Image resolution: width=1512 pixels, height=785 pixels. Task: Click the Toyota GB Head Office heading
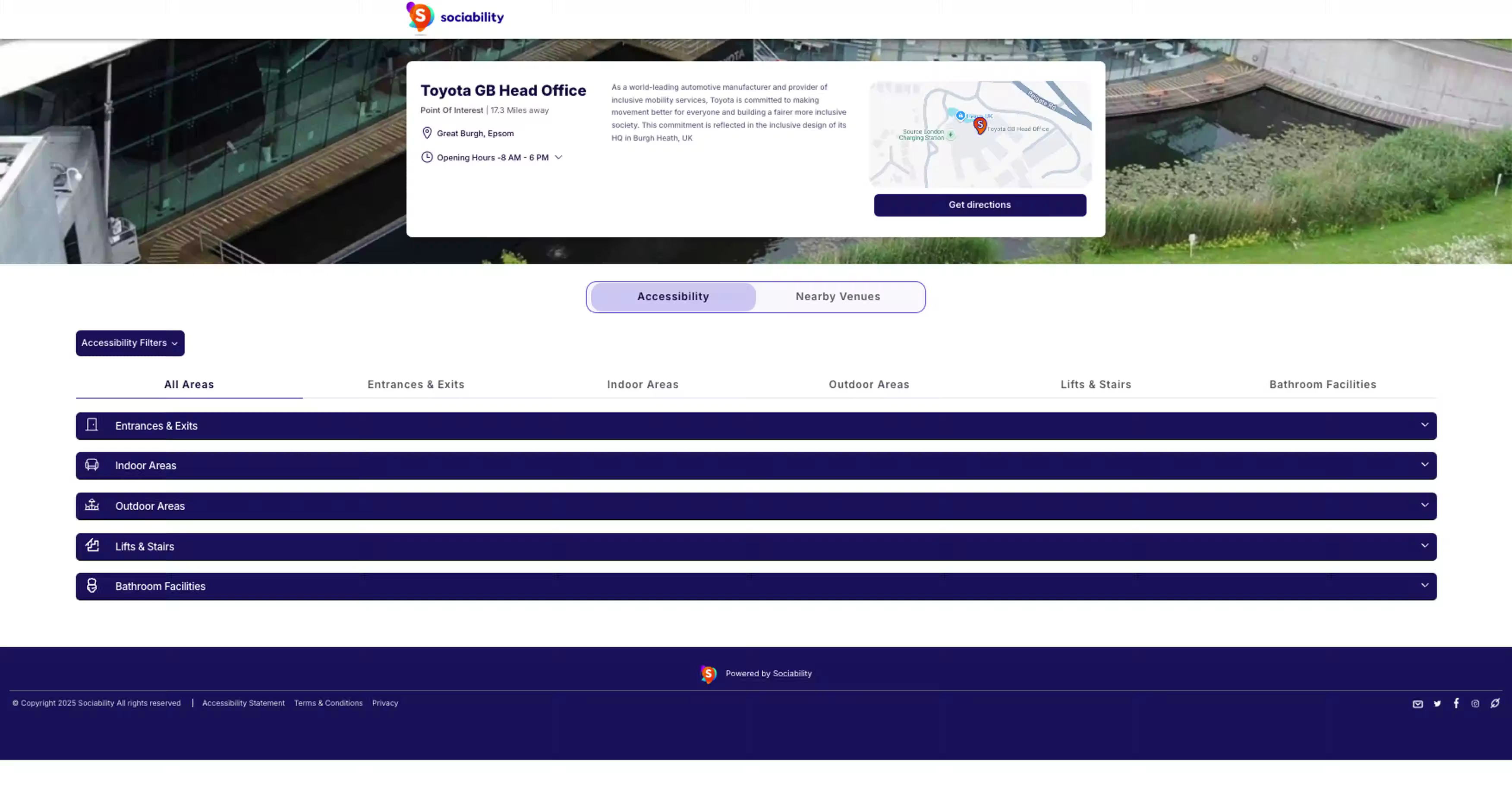pyautogui.click(x=503, y=90)
